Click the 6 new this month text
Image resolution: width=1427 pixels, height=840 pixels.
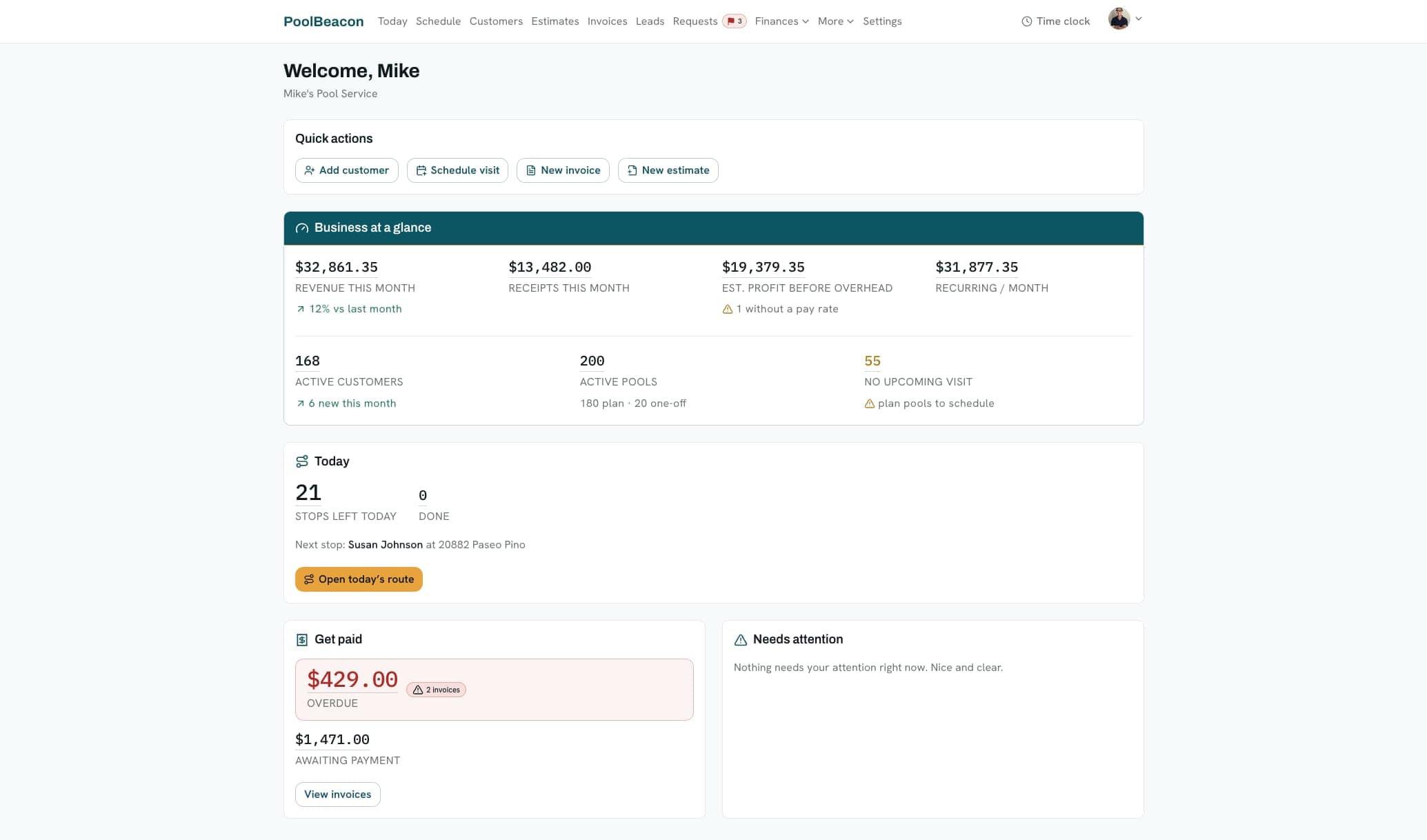pyautogui.click(x=352, y=403)
